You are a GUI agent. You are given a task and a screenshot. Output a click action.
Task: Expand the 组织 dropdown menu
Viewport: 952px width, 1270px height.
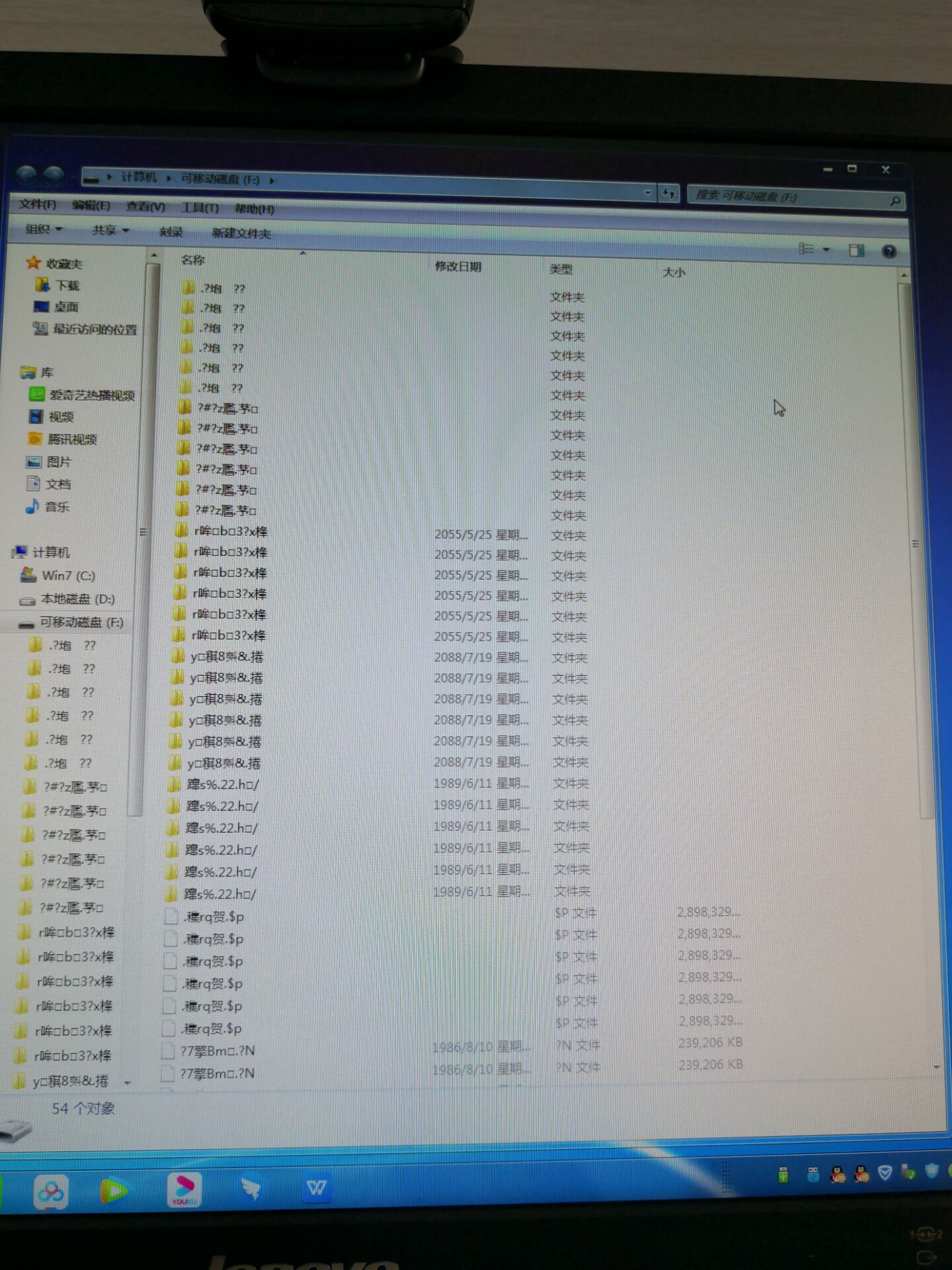(x=44, y=229)
